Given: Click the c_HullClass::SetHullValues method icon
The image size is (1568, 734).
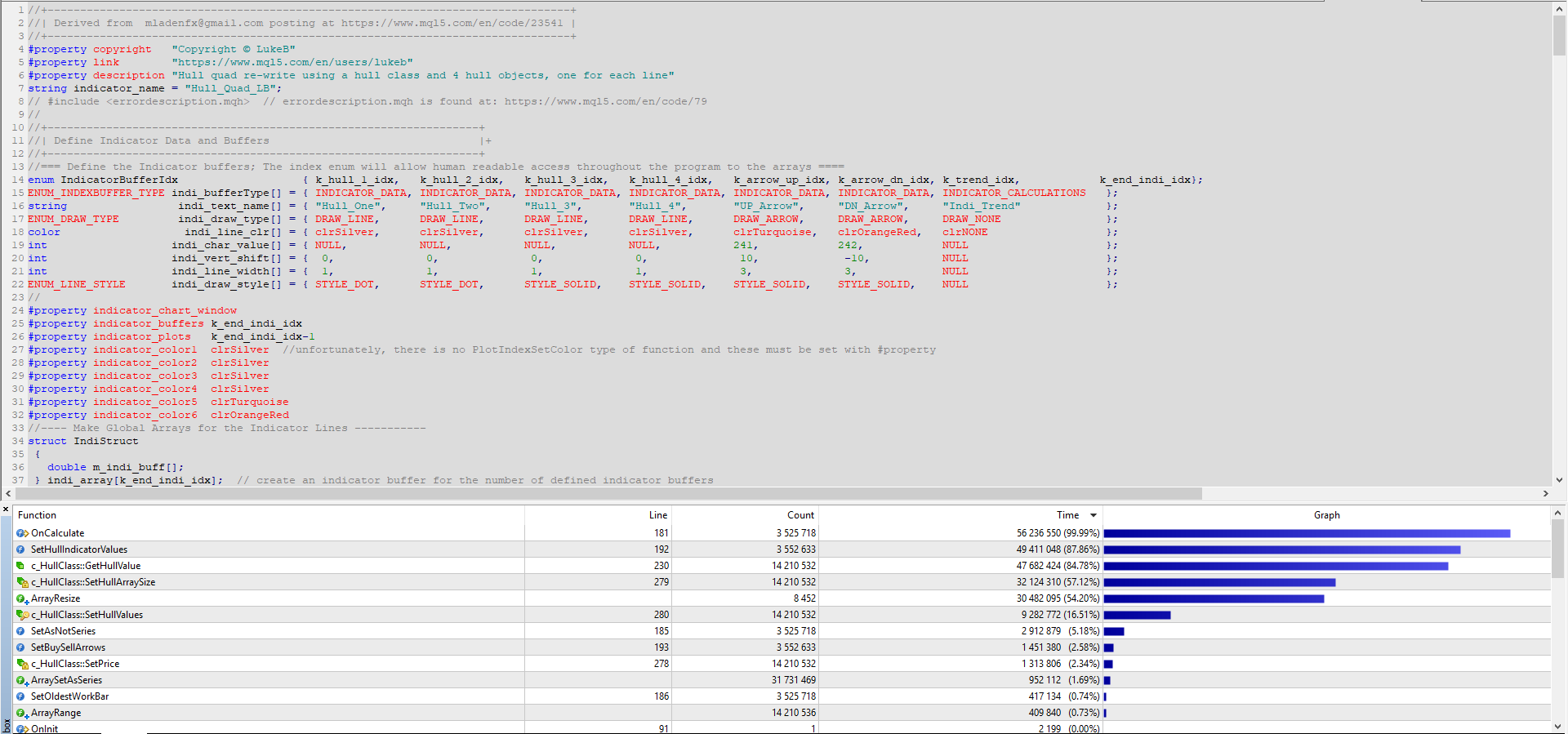Looking at the screenshot, I should click(x=22, y=615).
